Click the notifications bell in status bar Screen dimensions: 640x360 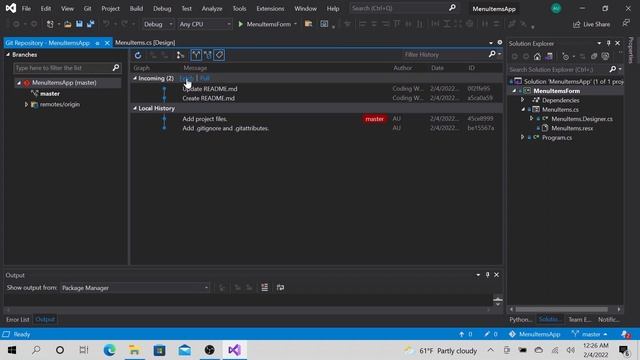tap(626, 334)
